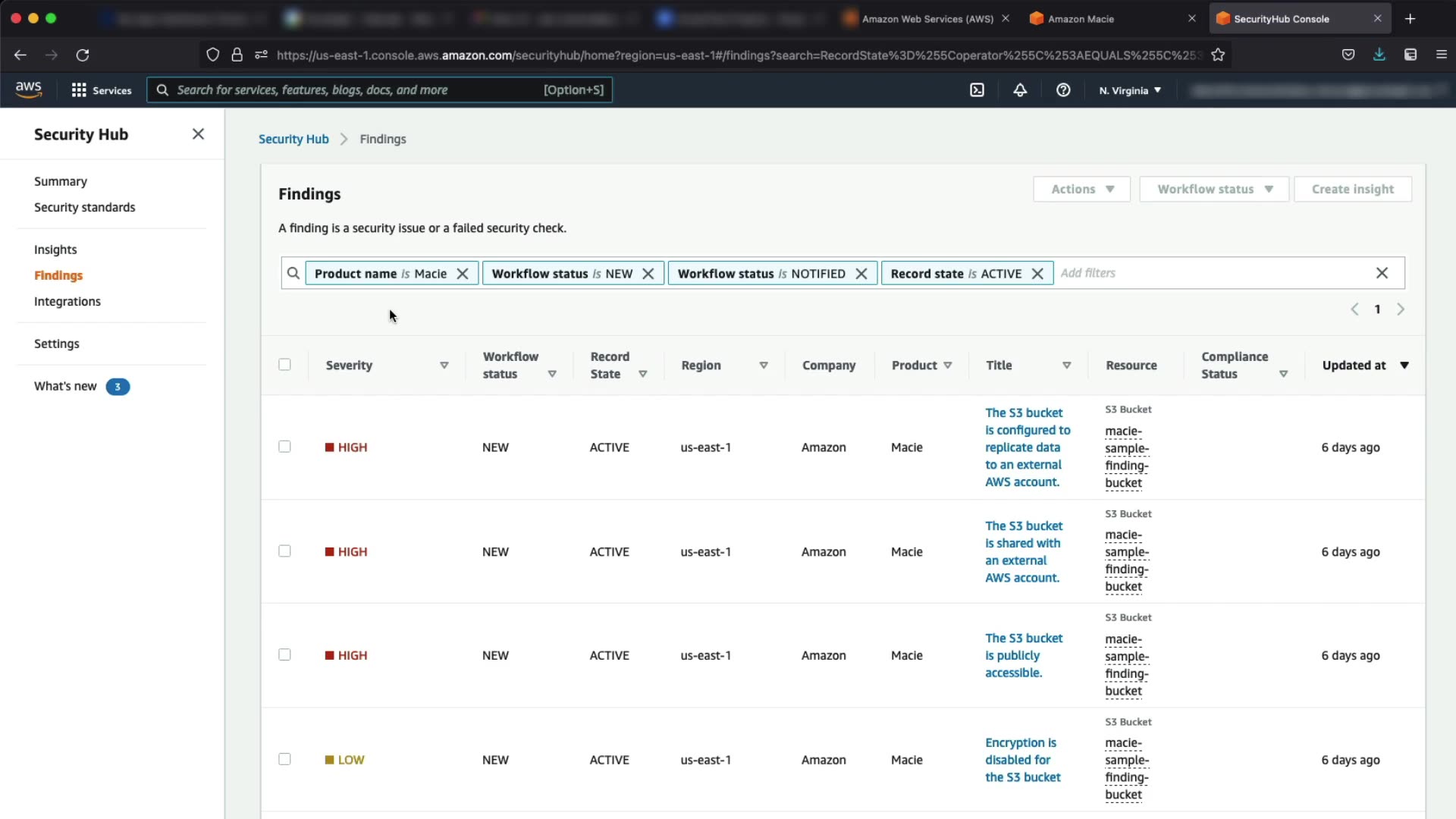Check the publicly accessible S3 bucket finding
This screenshot has width=1456, height=819.
click(x=284, y=655)
